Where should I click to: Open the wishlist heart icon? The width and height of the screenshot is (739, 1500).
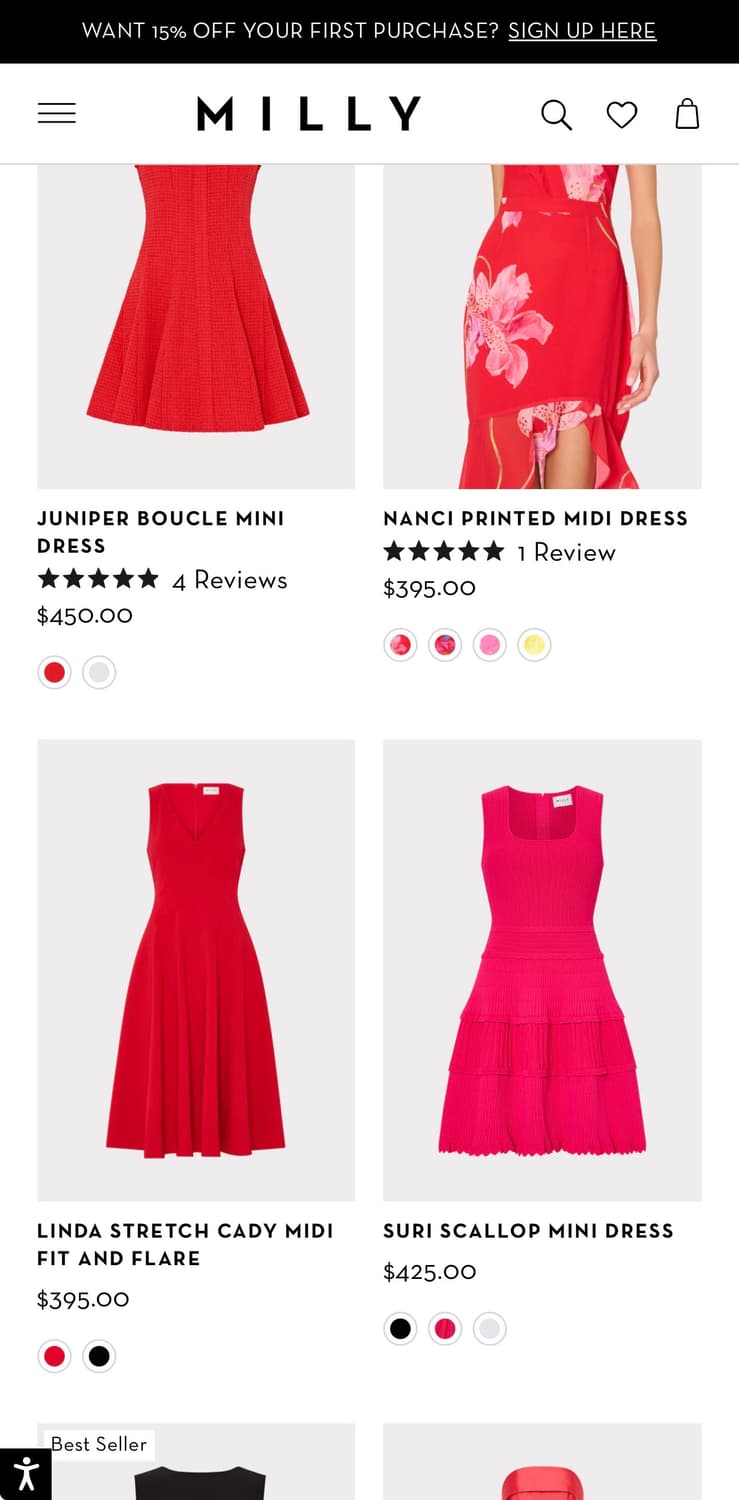pos(622,115)
